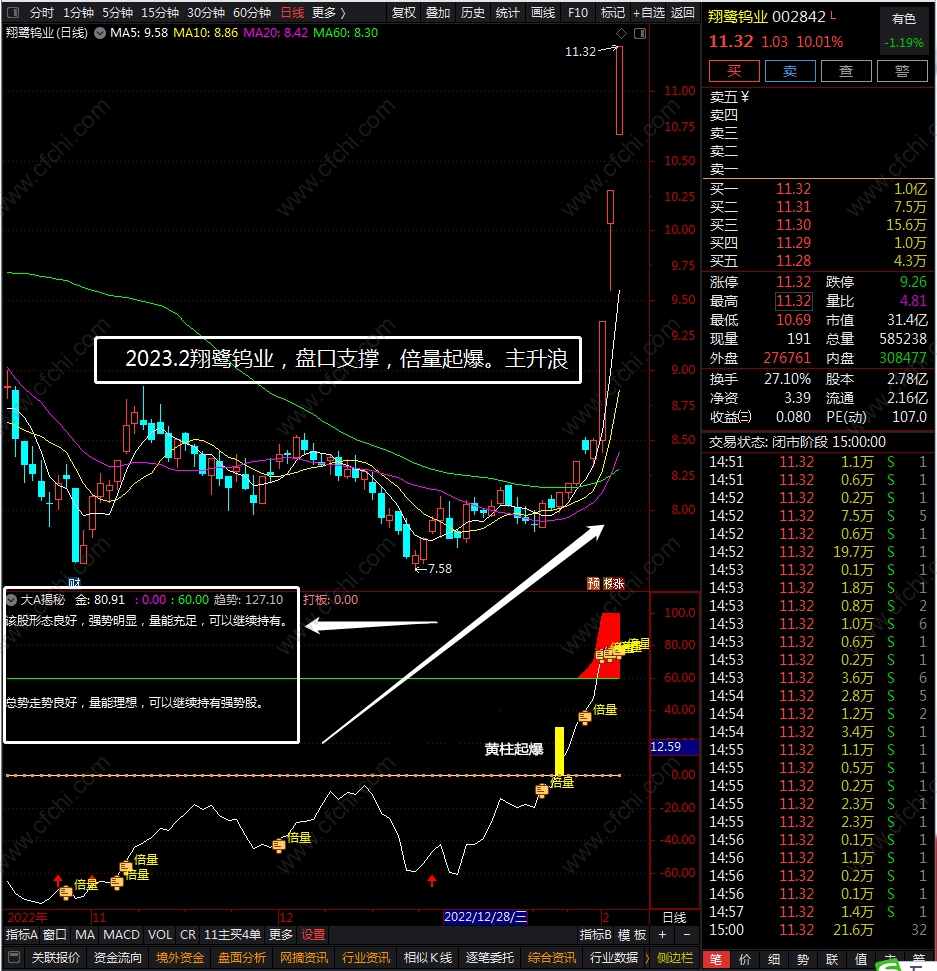Toggle the side panel icon beside the diamond
Viewport: 937px width, 971px height.
[640, 33]
